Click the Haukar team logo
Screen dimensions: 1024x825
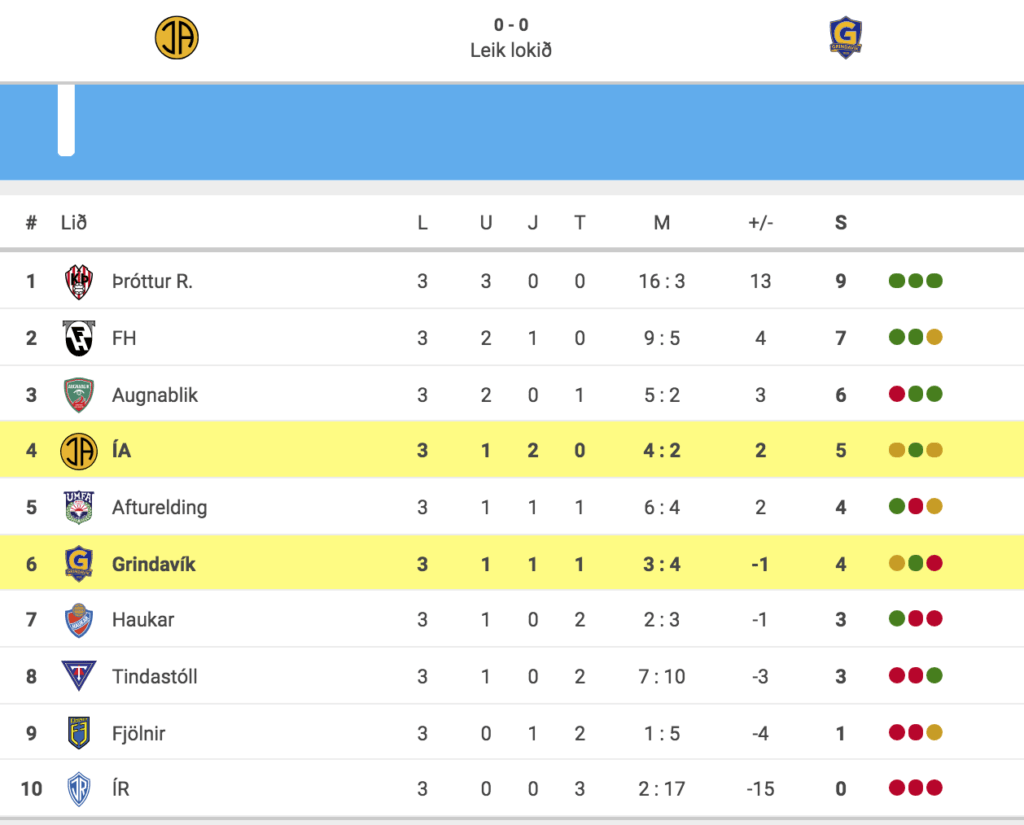79,620
